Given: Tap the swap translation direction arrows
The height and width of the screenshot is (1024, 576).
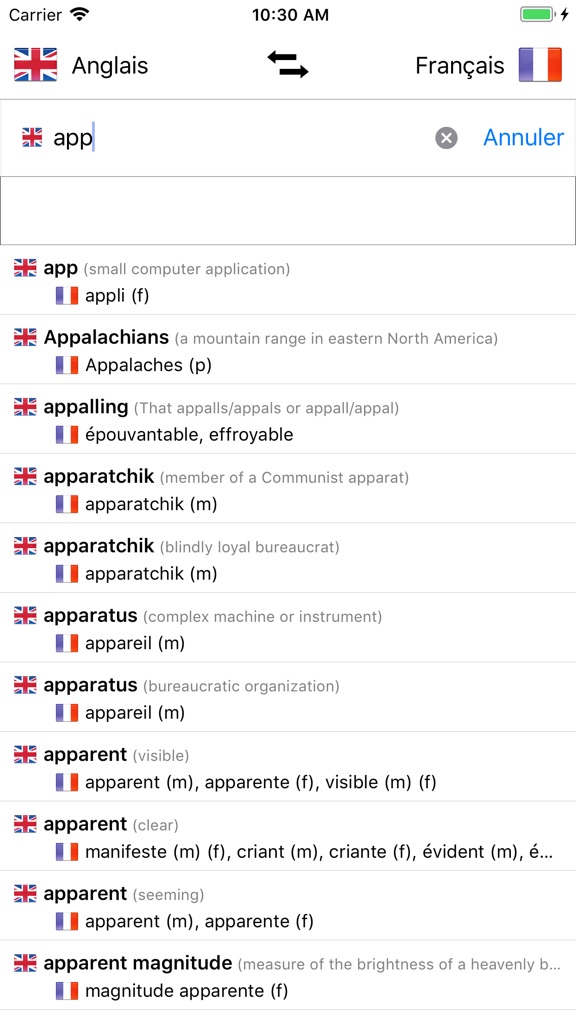Looking at the screenshot, I should pos(289,64).
